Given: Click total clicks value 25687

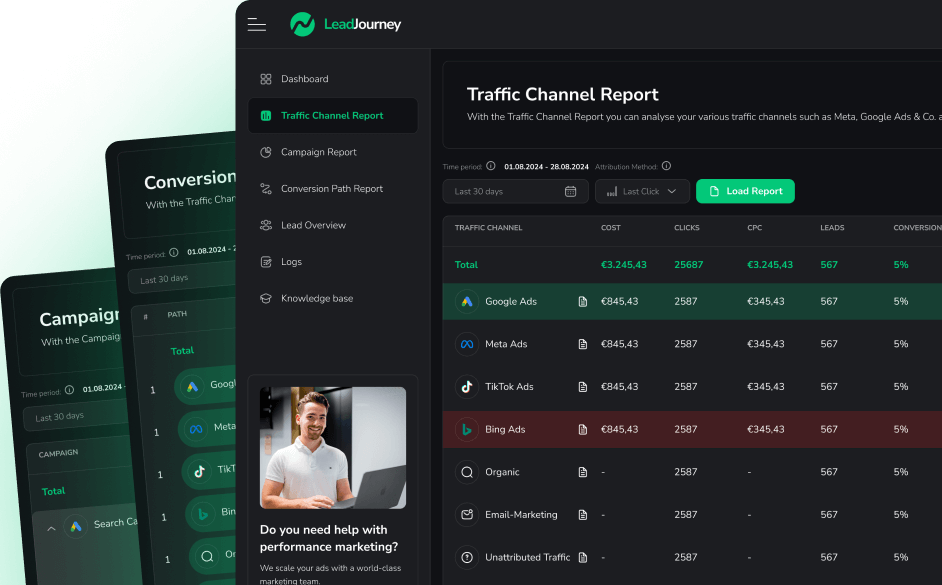Looking at the screenshot, I should [x=688, y=264].
